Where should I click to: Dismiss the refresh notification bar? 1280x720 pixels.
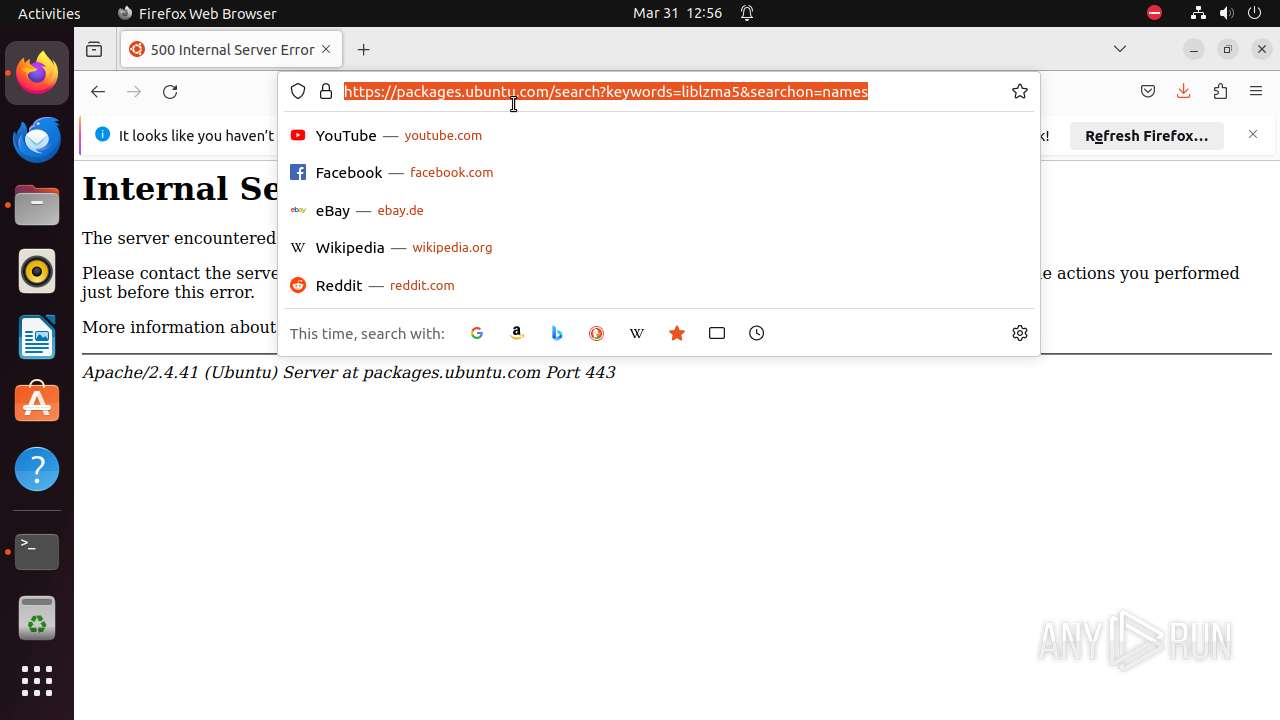coord(1253,135)
